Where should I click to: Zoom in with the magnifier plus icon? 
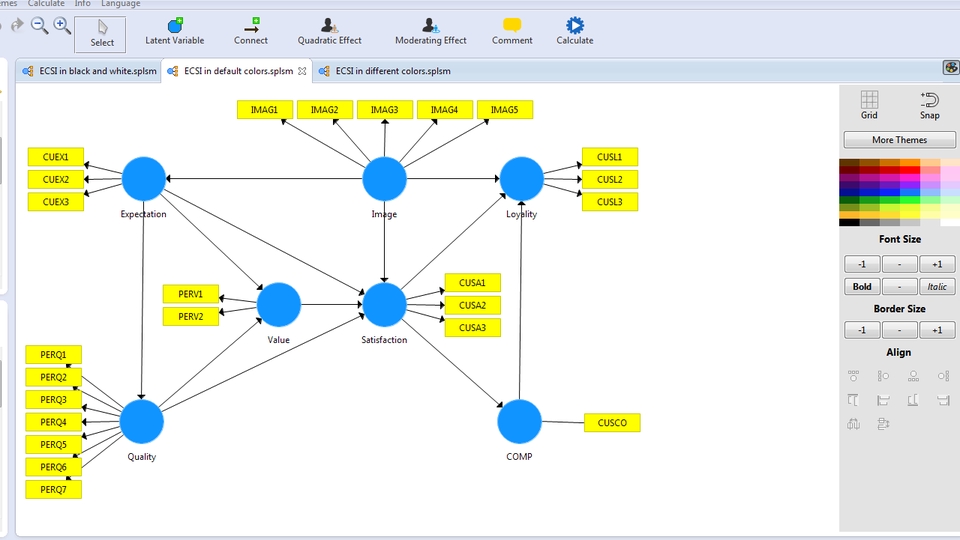tap(62, 26)
